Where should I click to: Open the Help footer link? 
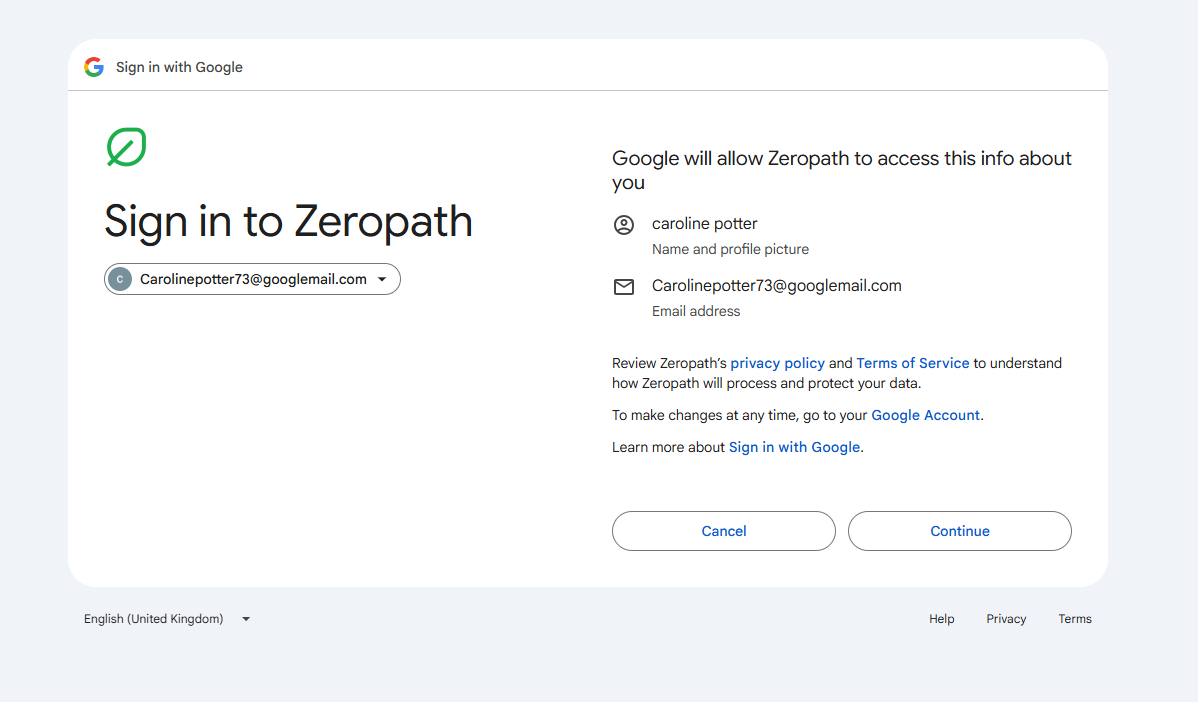point(941,619)
